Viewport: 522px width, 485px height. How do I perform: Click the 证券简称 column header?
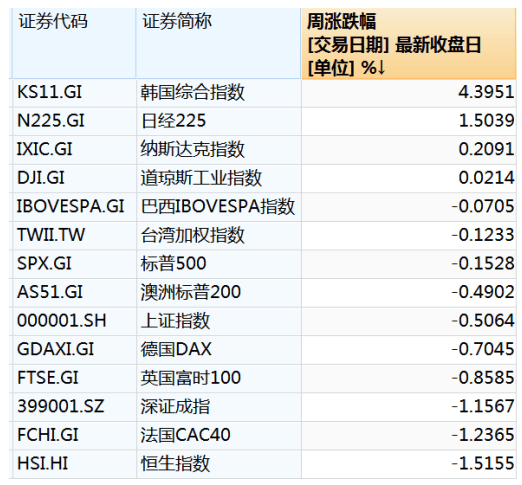point(219,44)
